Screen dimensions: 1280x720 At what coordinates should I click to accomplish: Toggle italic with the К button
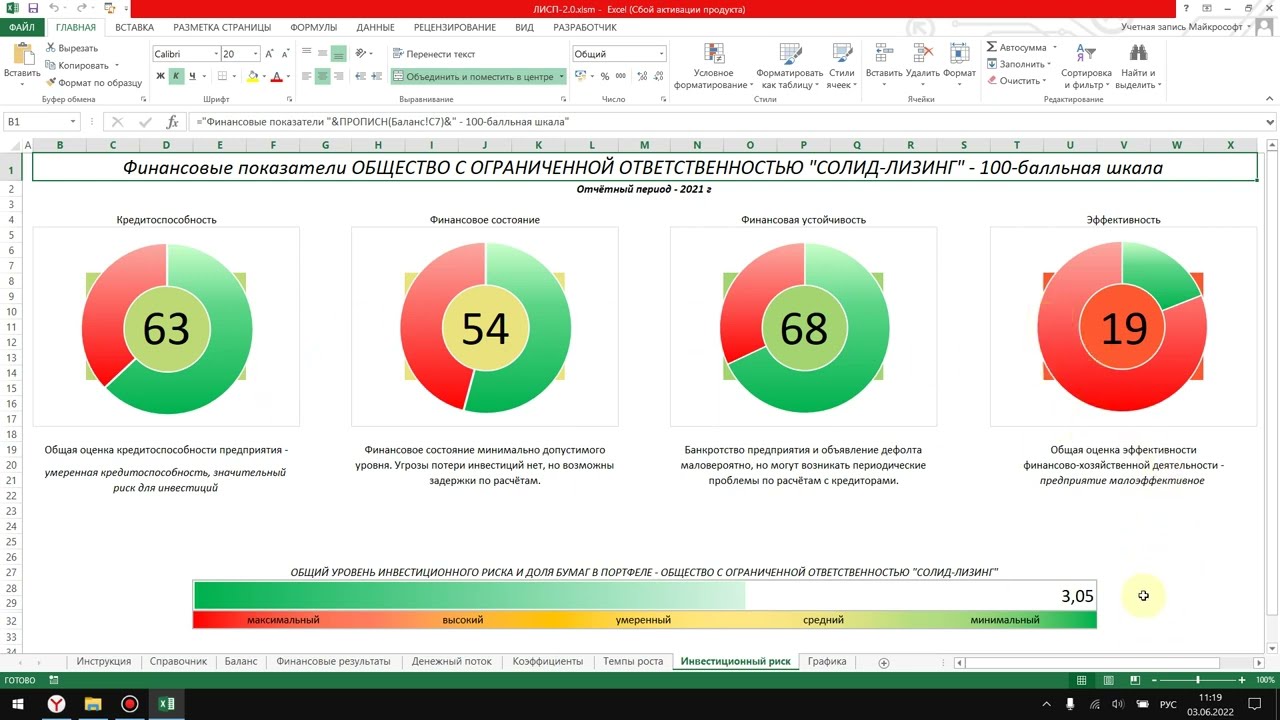tap(176, 76)
